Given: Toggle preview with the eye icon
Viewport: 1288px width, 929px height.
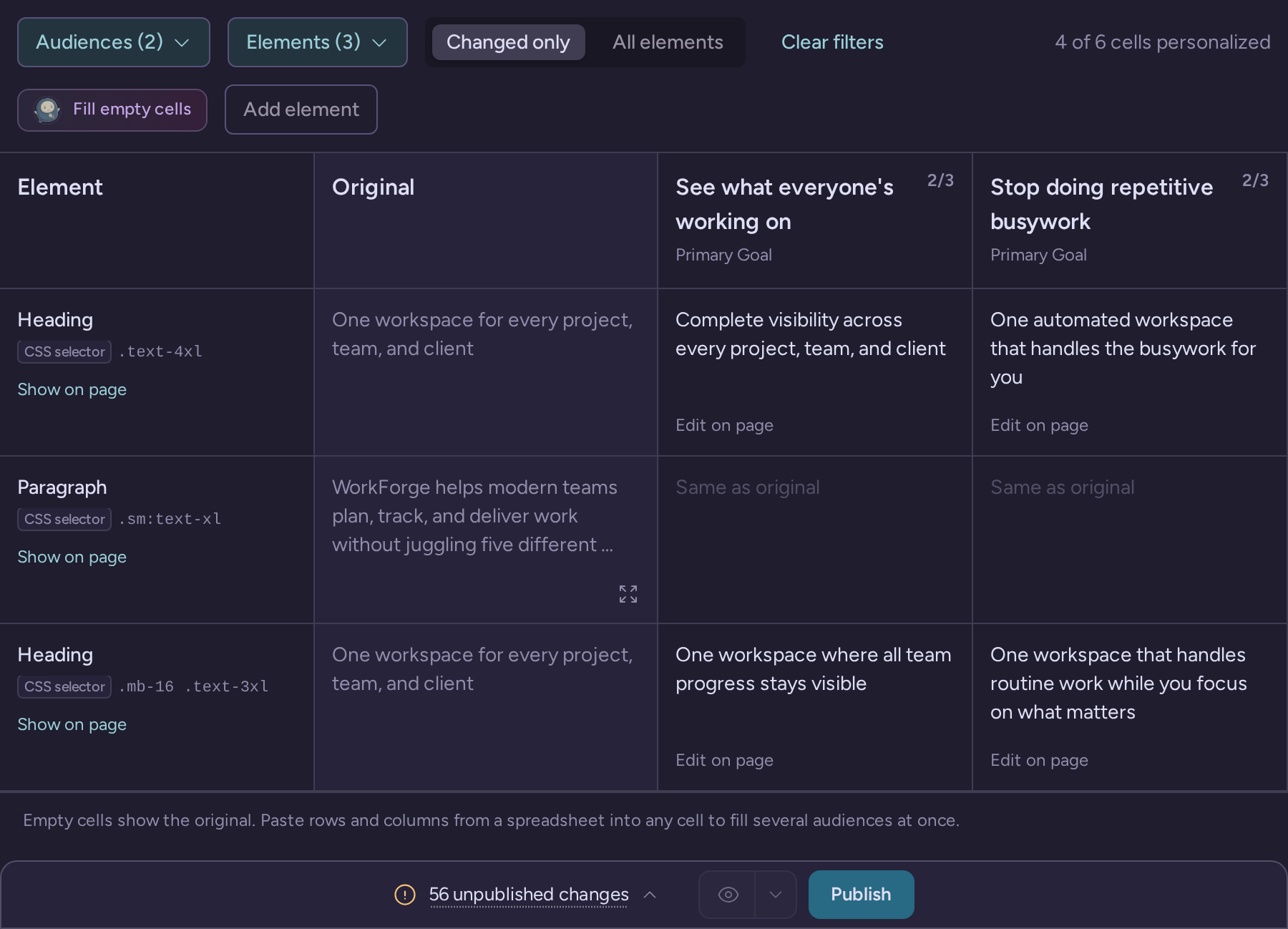Looking at the screenshot, I should [x=728, y=895].
